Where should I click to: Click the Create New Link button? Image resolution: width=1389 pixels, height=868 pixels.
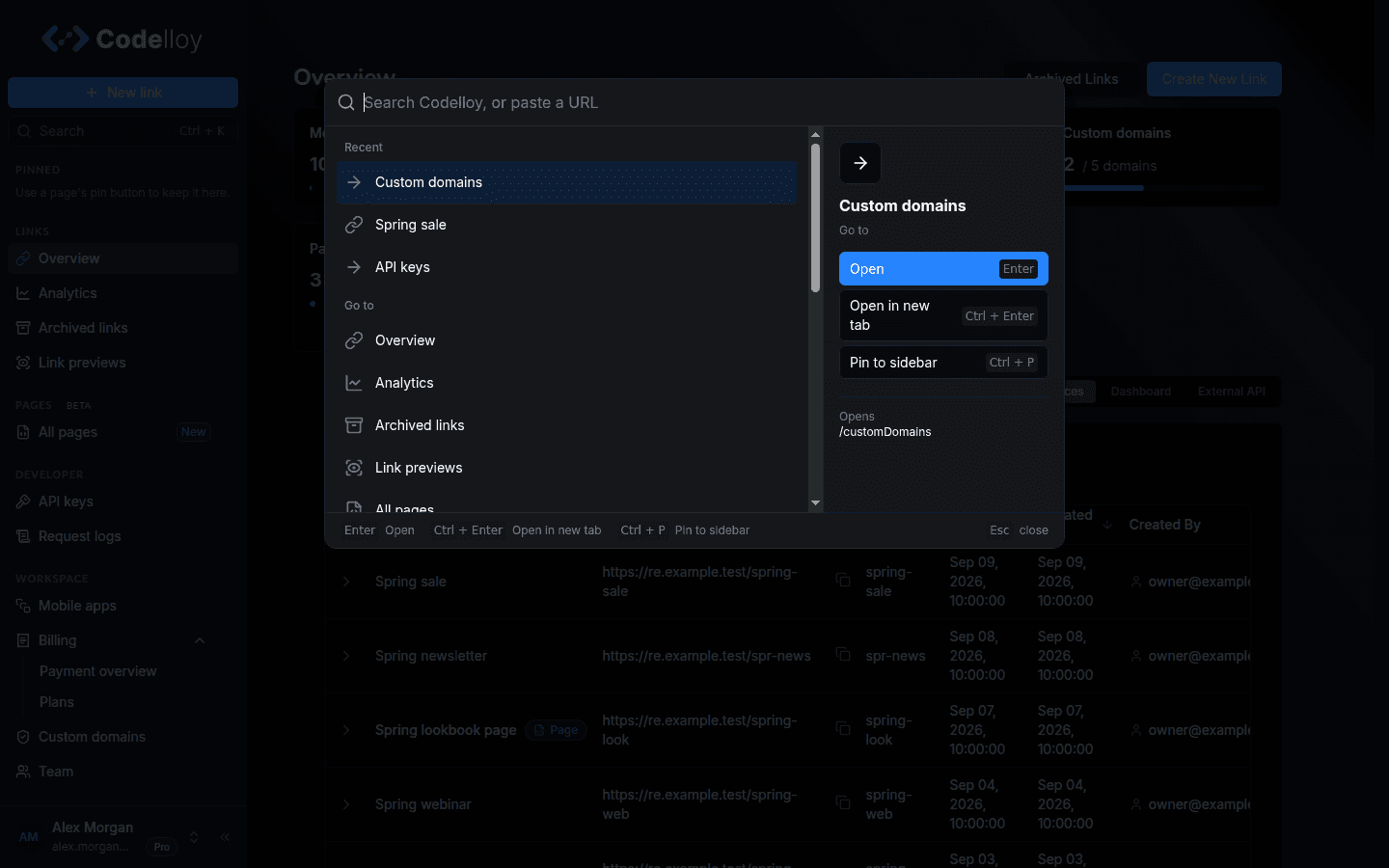pyautogui.click(x=1214, y=79)
